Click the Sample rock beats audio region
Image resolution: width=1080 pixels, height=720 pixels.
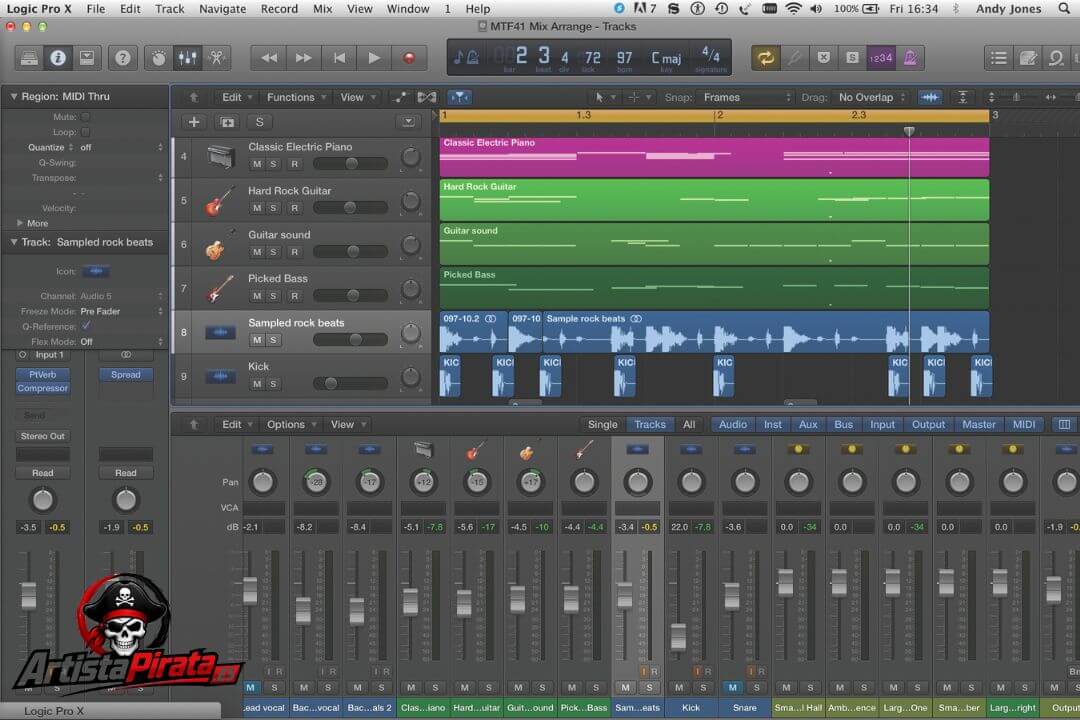point(766,332)
